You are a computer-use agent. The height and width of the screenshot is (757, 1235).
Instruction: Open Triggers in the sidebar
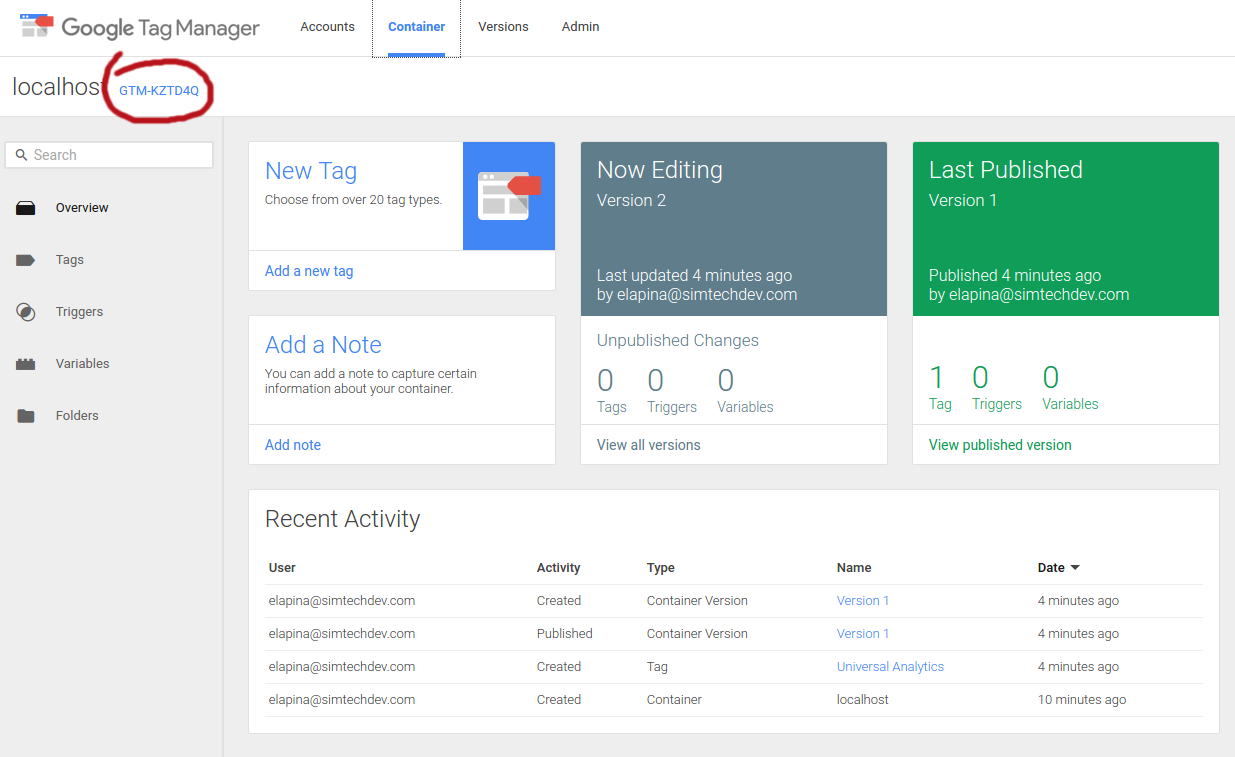click(x=79, y=312)
